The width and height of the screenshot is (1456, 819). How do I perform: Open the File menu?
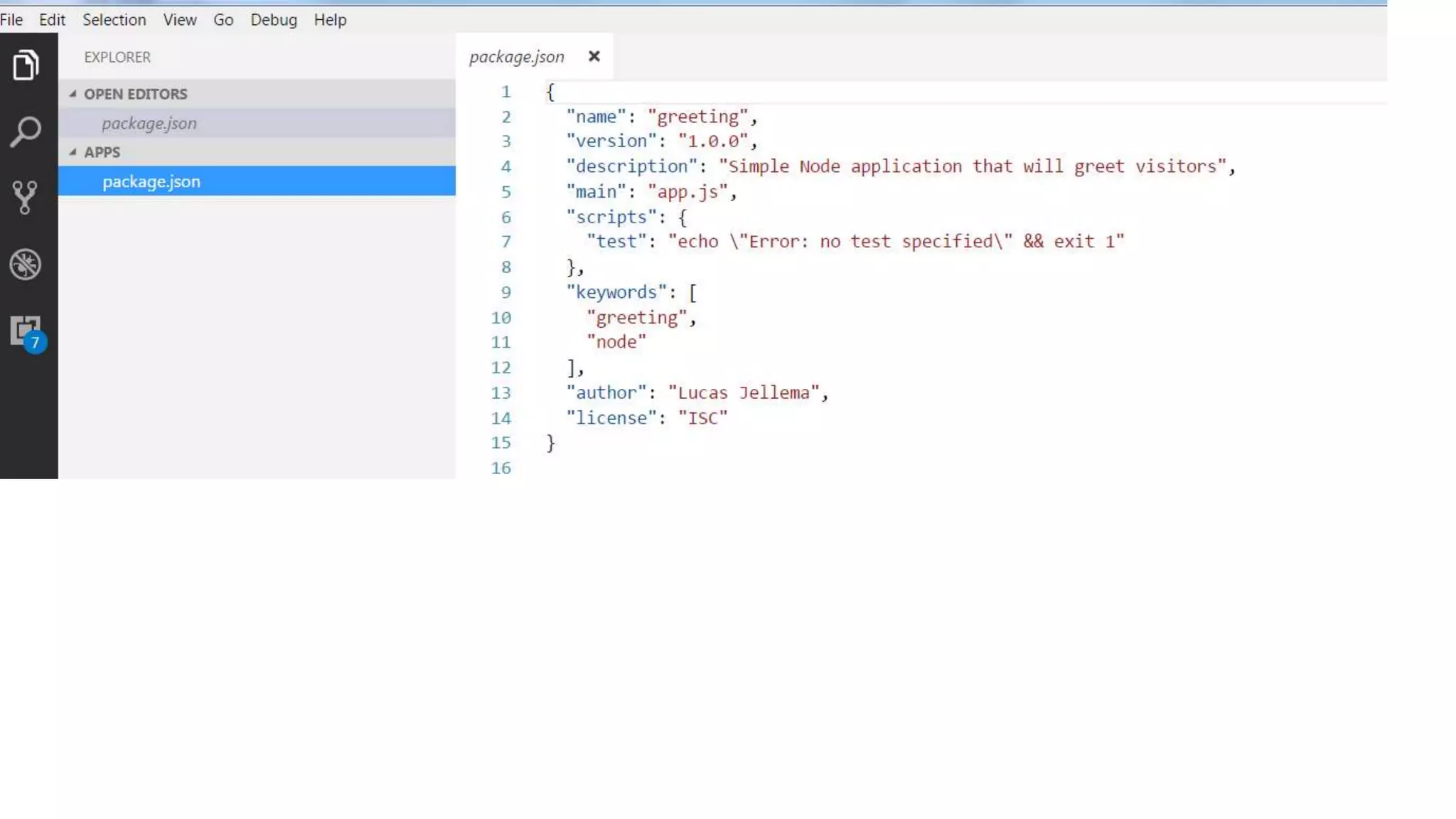[x=11, y=20]
